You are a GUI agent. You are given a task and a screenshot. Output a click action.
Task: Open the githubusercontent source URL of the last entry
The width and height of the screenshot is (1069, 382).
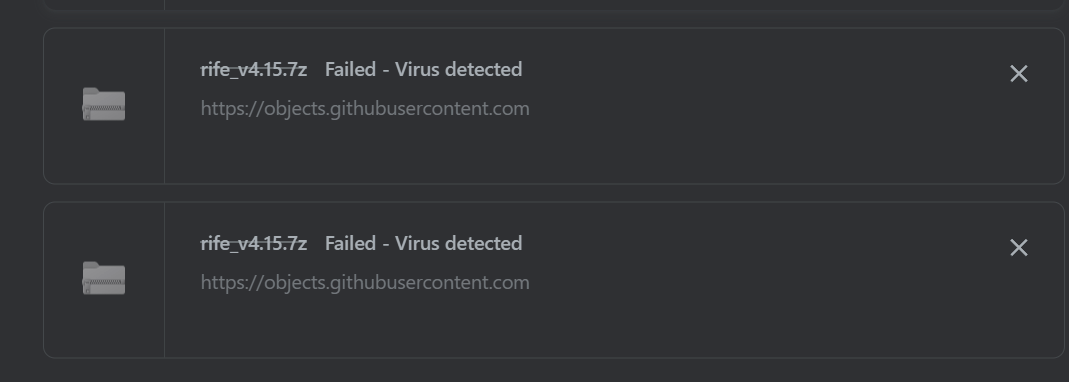(365, 283)
